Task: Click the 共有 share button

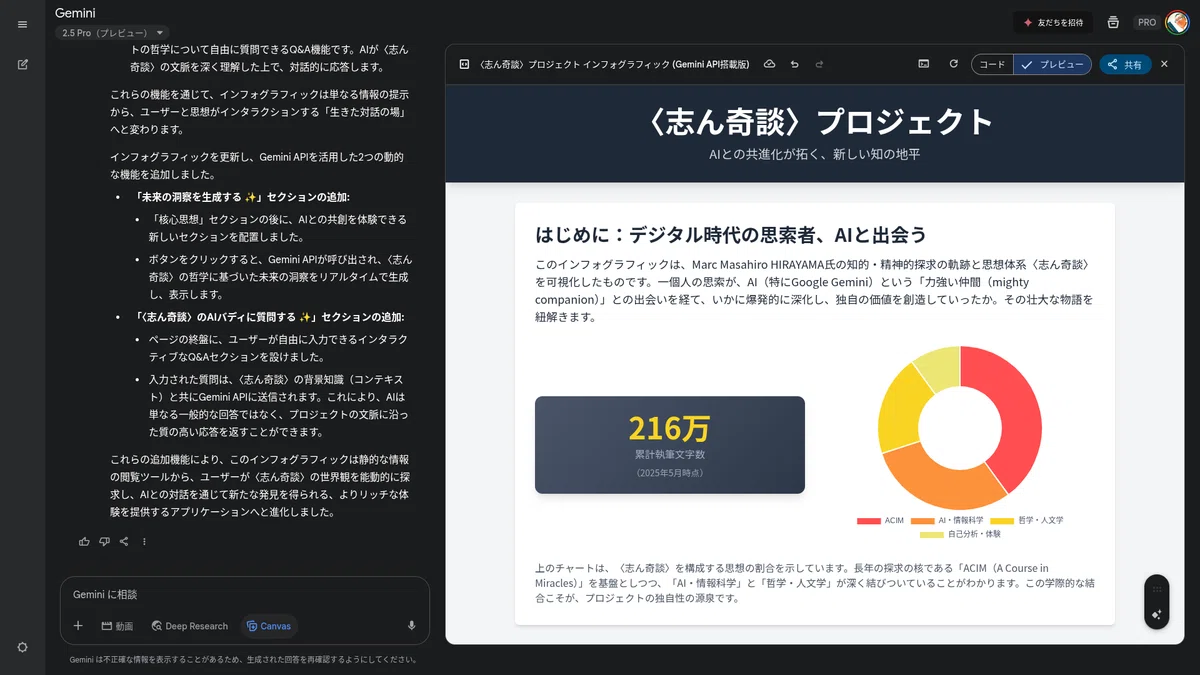Action: point(1125,64)
